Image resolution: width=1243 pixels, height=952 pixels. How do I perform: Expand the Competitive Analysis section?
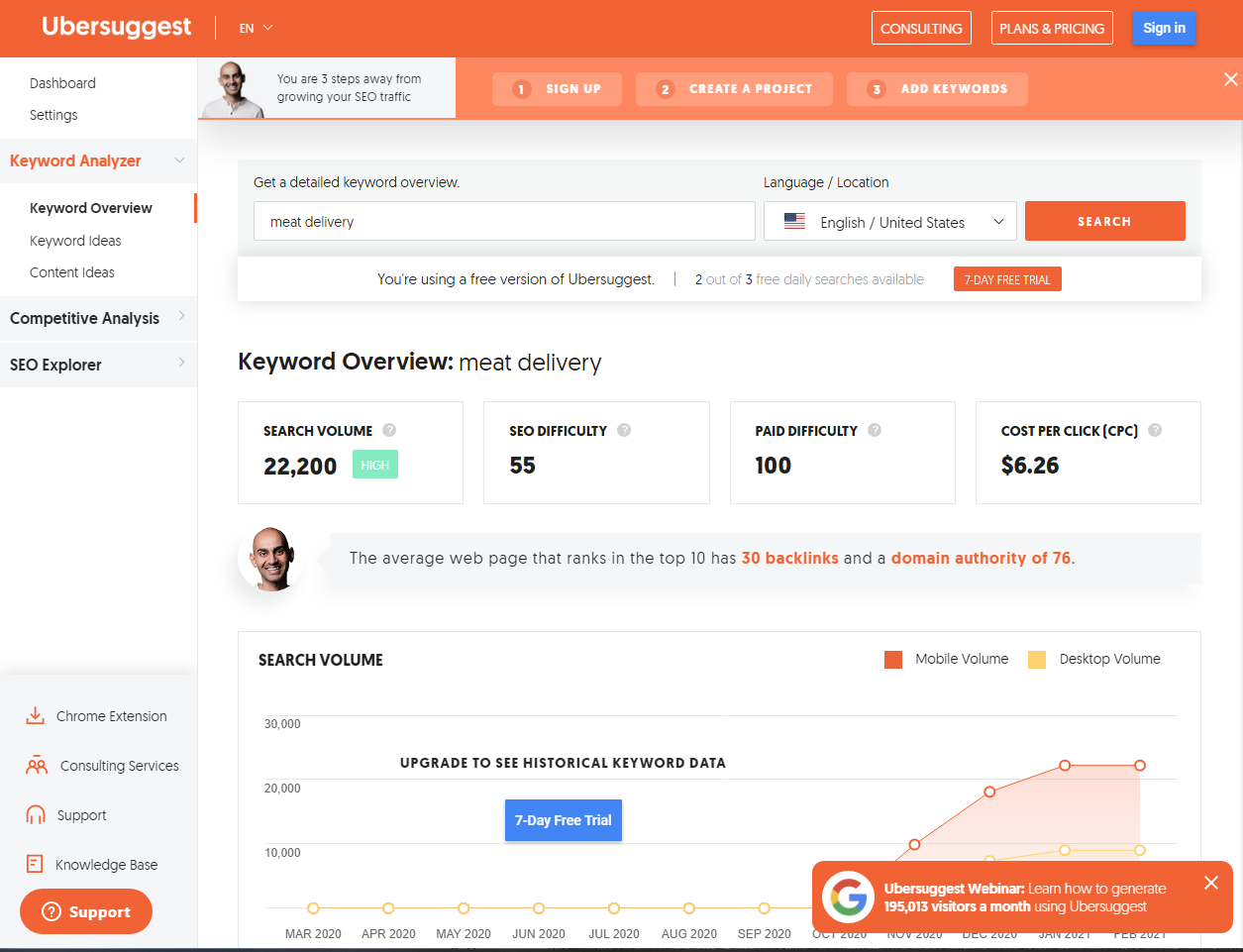(98, 318)
